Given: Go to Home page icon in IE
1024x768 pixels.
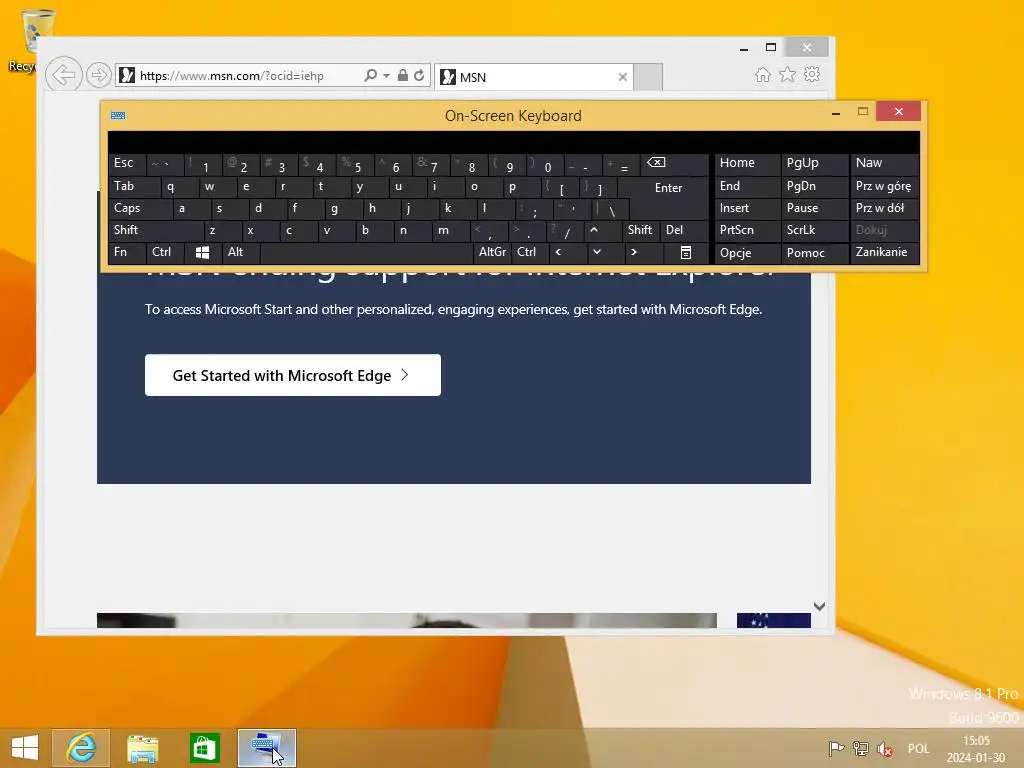Looking at the screenshot, I should point(762,74).
